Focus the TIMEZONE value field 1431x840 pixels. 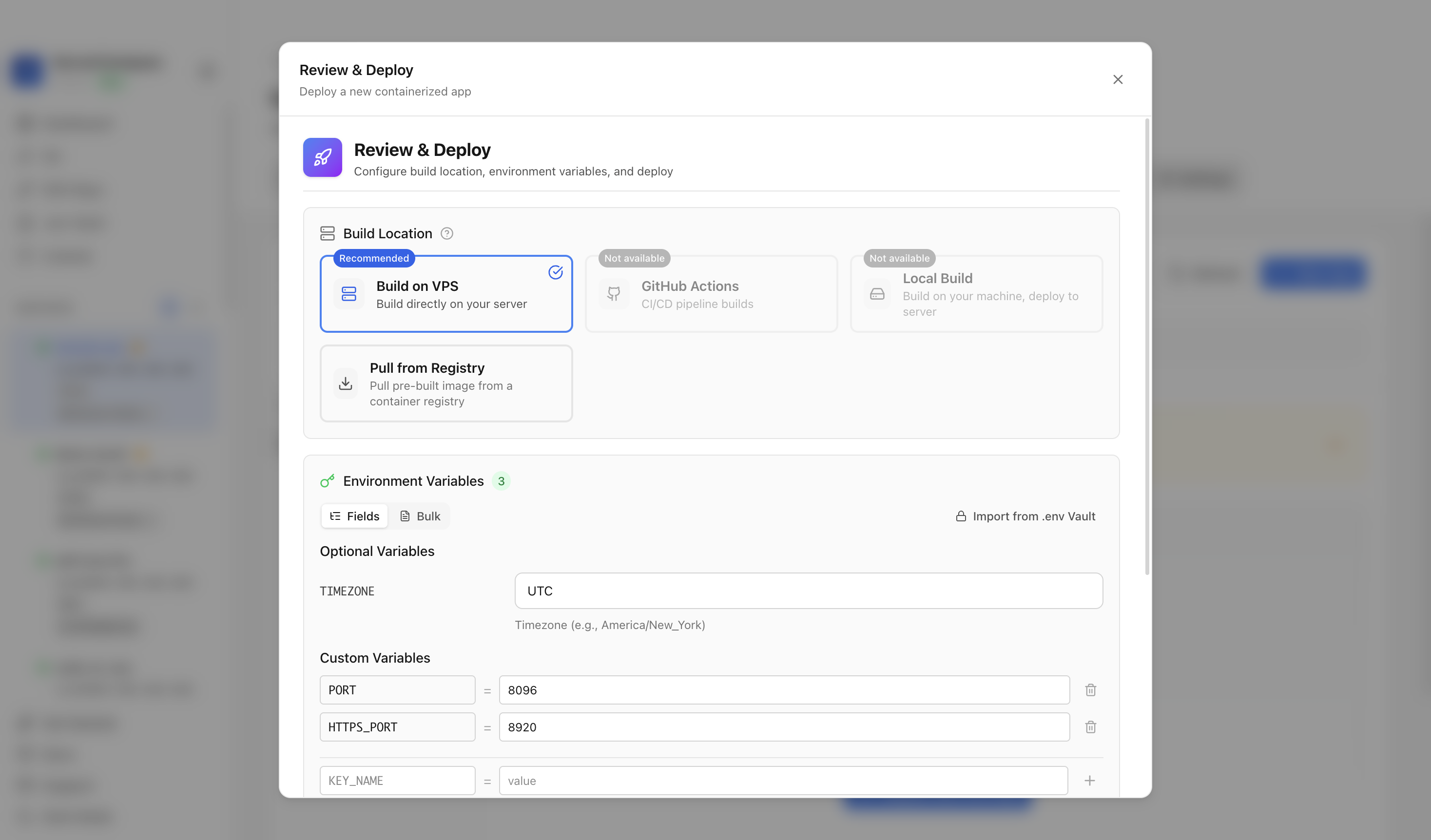point(809,591)
